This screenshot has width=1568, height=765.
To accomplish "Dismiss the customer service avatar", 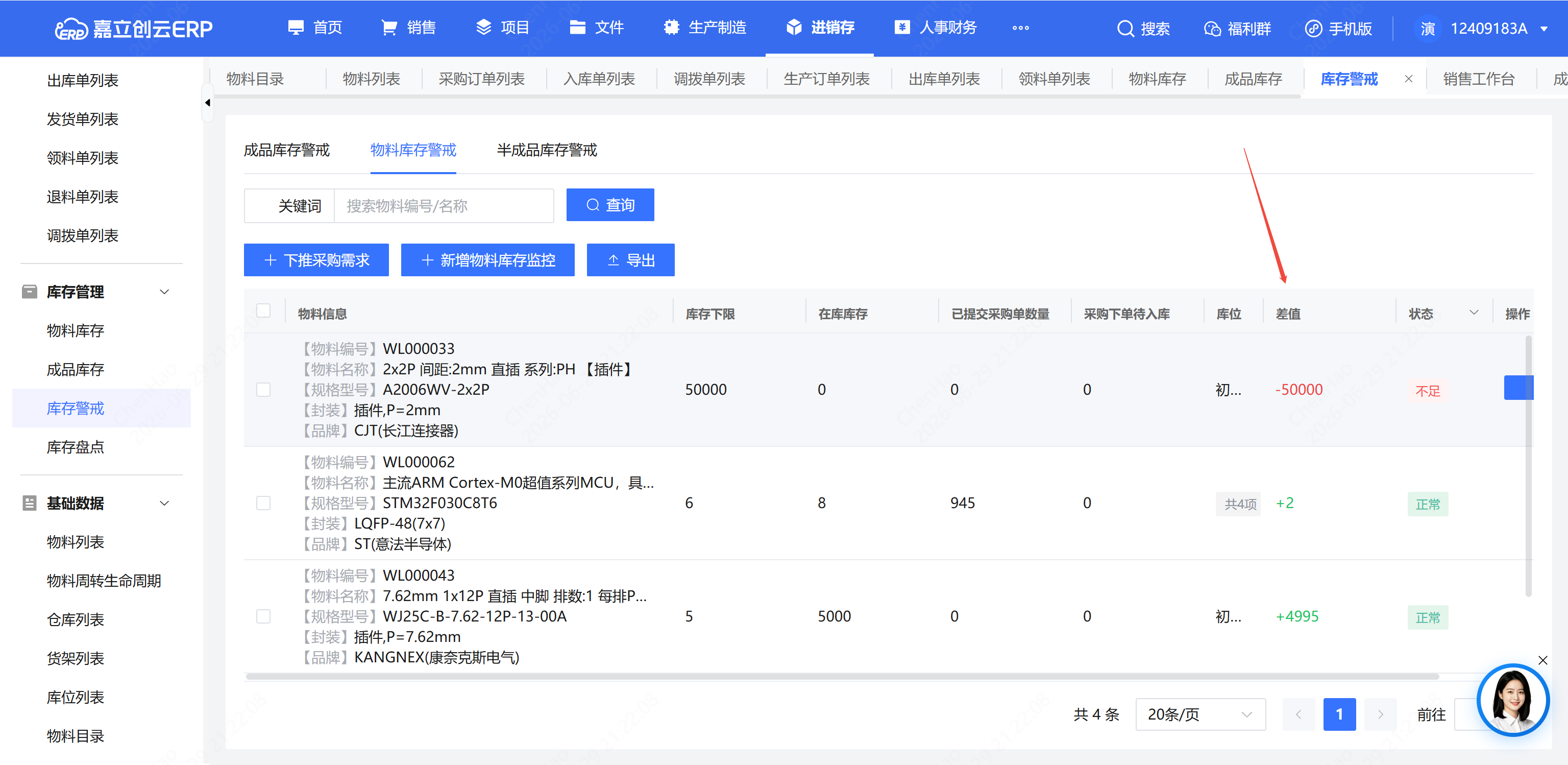I will click(1542, 660).
